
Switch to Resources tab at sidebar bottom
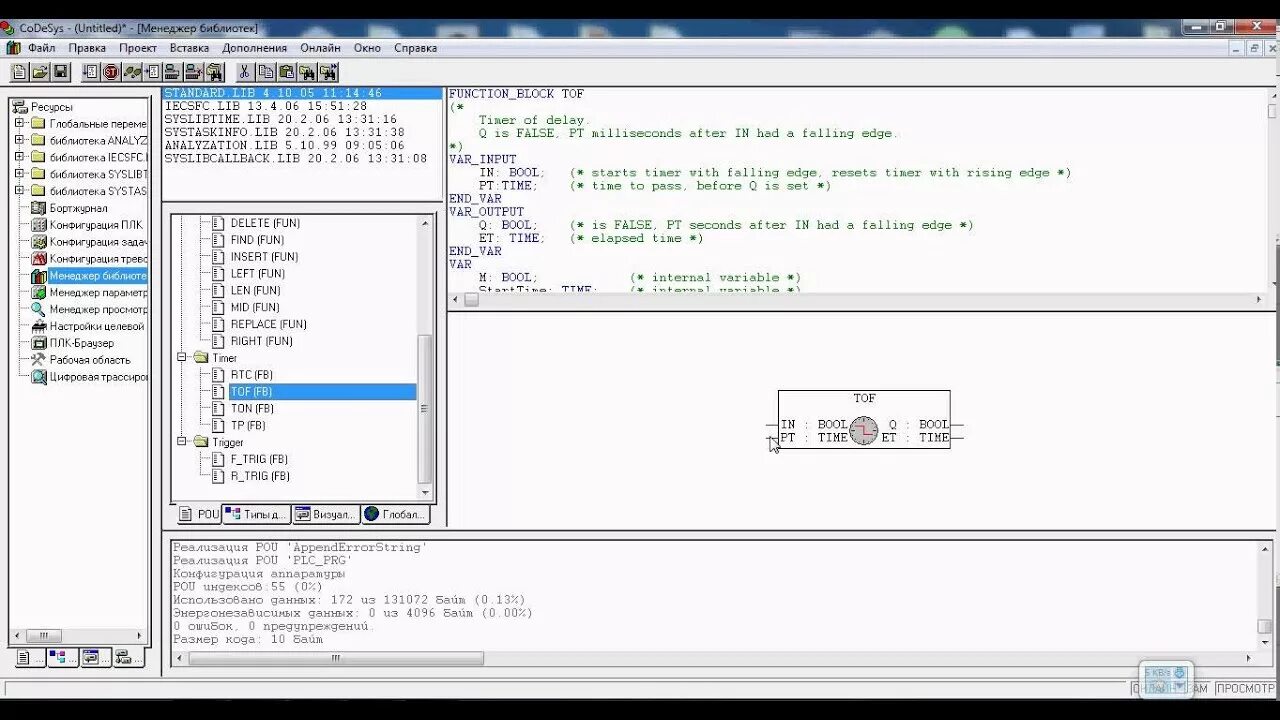[128, 657]
